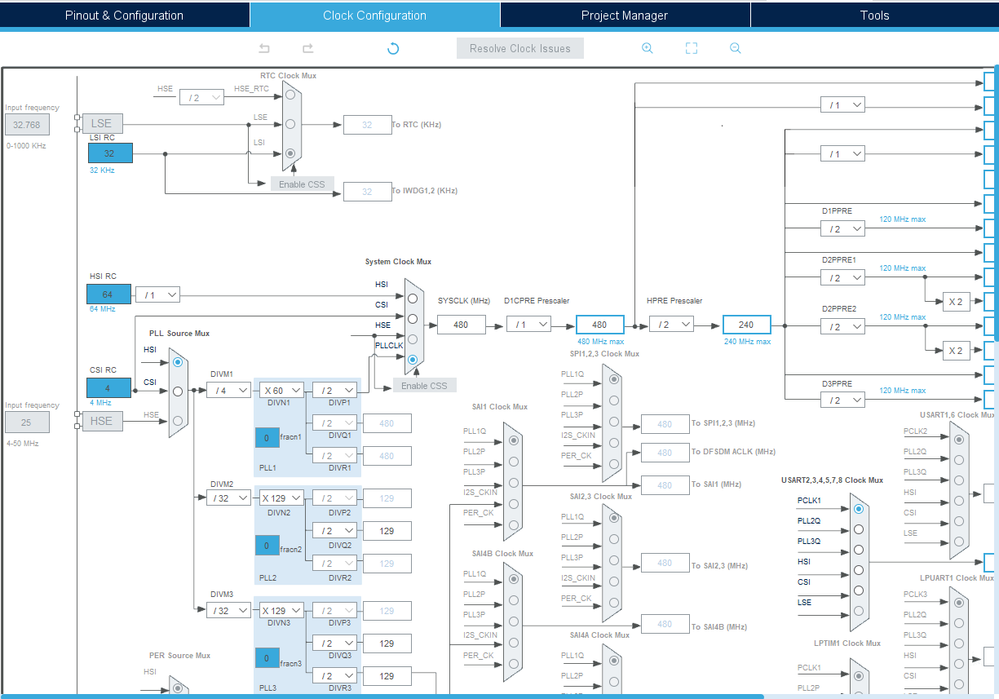Zoom out of the clock diagram
999x699 pixels.
(735, 48)
